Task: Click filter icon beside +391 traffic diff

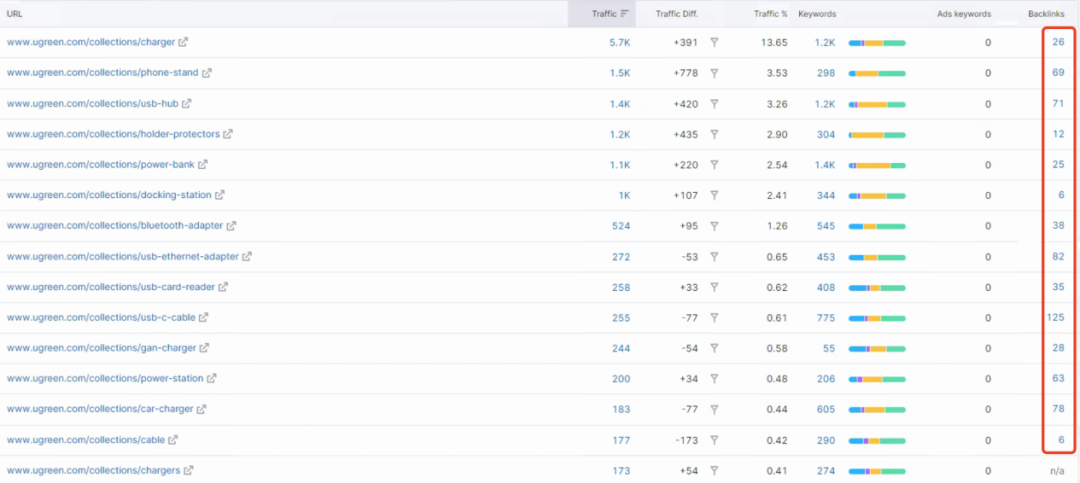Action: [x=714, y=42]
